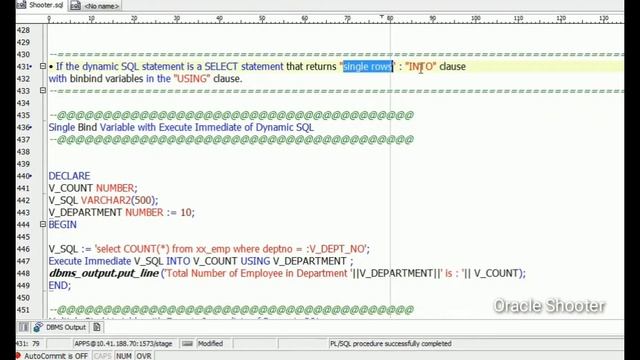Click the "INTO" word on line 431
This screenshot has height=360, width=640.
[421, 67]
